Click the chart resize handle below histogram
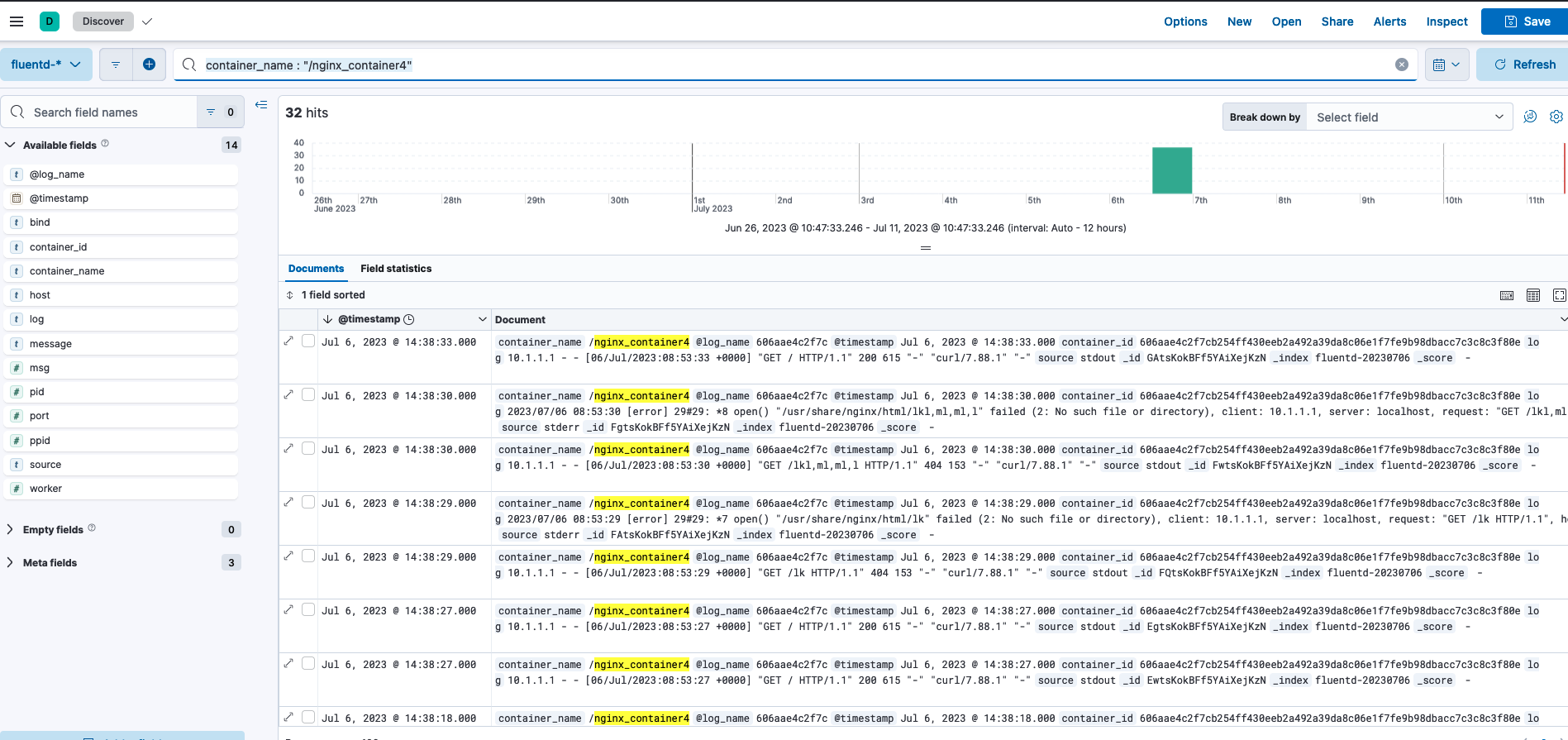 925,248
